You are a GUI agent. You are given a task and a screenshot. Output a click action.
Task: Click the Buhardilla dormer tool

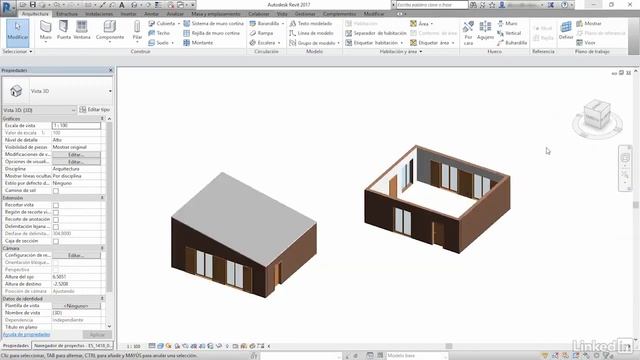(512, 42)
